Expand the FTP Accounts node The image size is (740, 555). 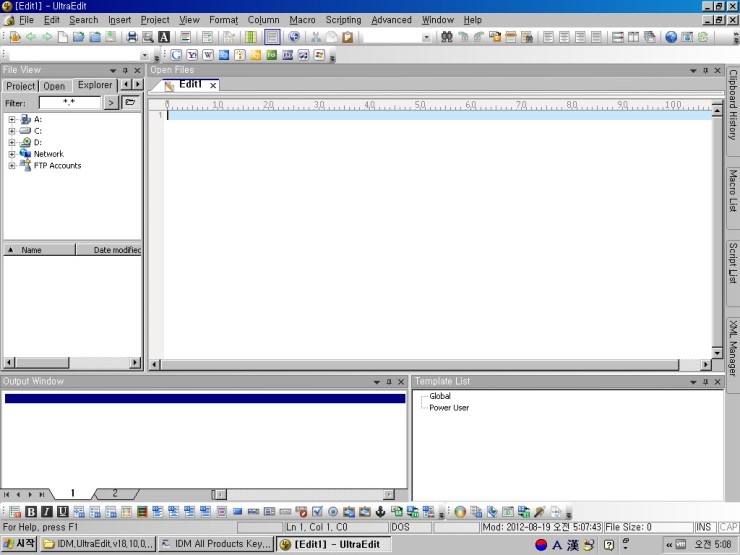point(12,166)
